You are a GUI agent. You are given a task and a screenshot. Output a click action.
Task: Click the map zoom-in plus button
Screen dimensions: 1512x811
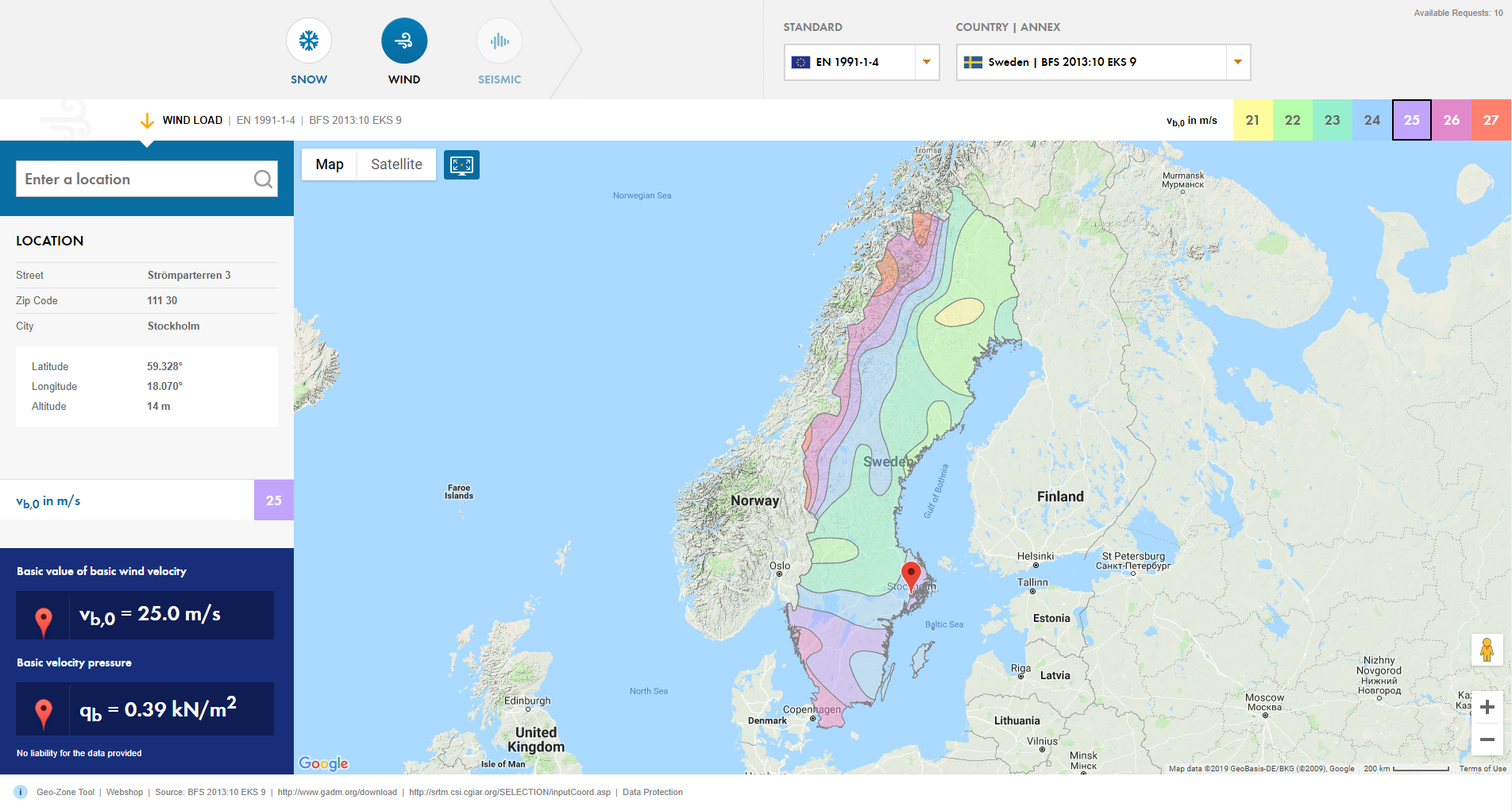pos(1486,705)
